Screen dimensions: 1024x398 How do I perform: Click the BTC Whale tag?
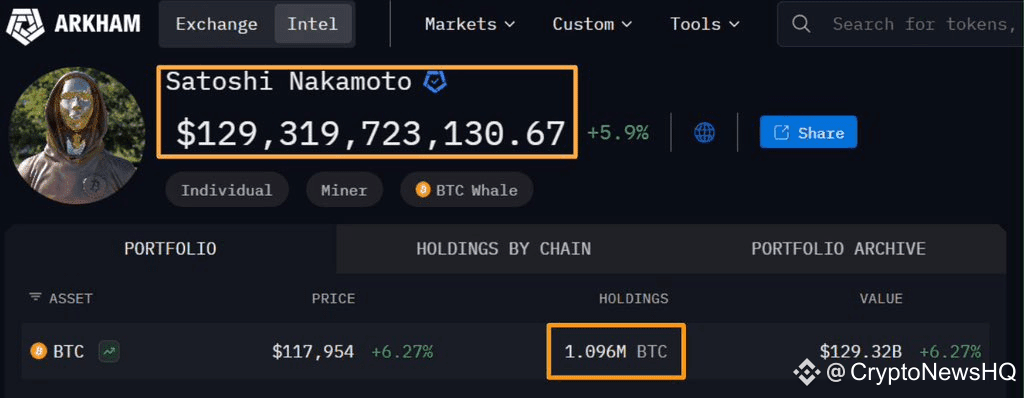click(467, 190)
